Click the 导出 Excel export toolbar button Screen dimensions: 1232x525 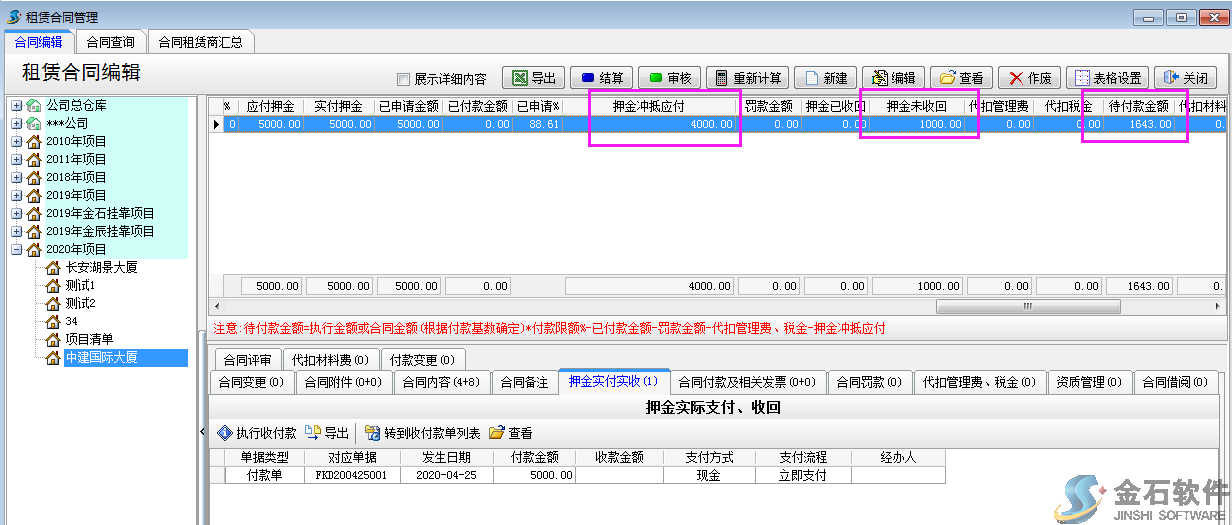[533, 78]
